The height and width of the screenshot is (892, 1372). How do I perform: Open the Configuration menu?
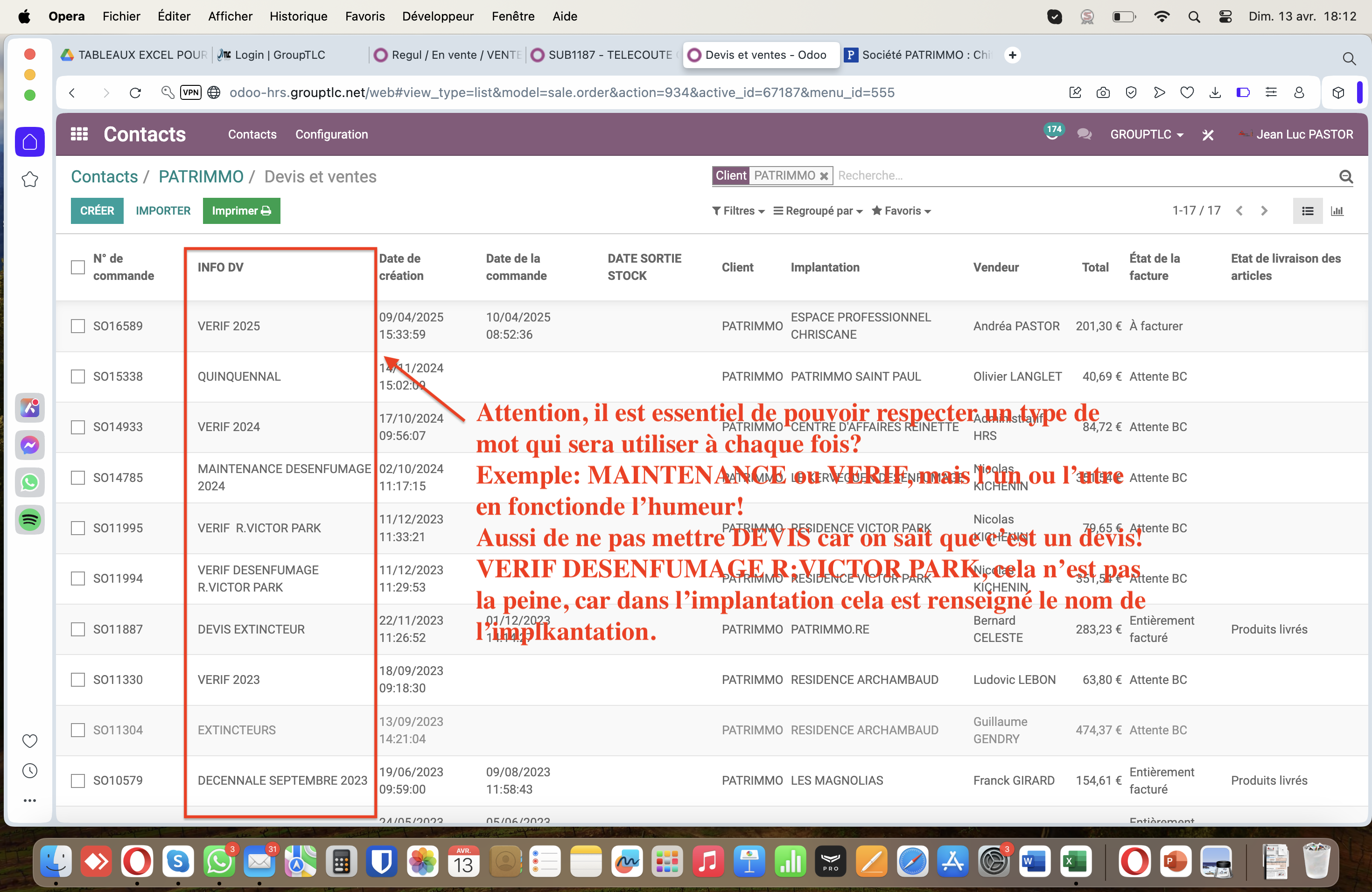(331, 134)
